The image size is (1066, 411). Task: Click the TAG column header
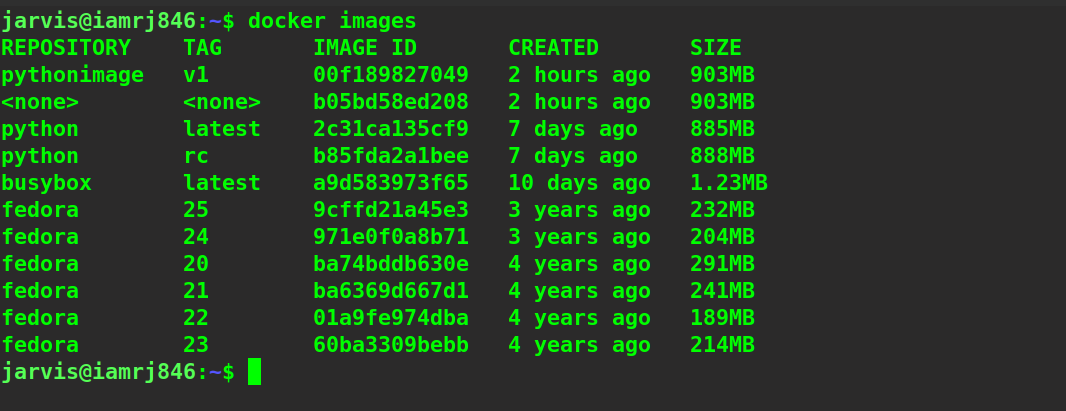click(x=203, y=48)
